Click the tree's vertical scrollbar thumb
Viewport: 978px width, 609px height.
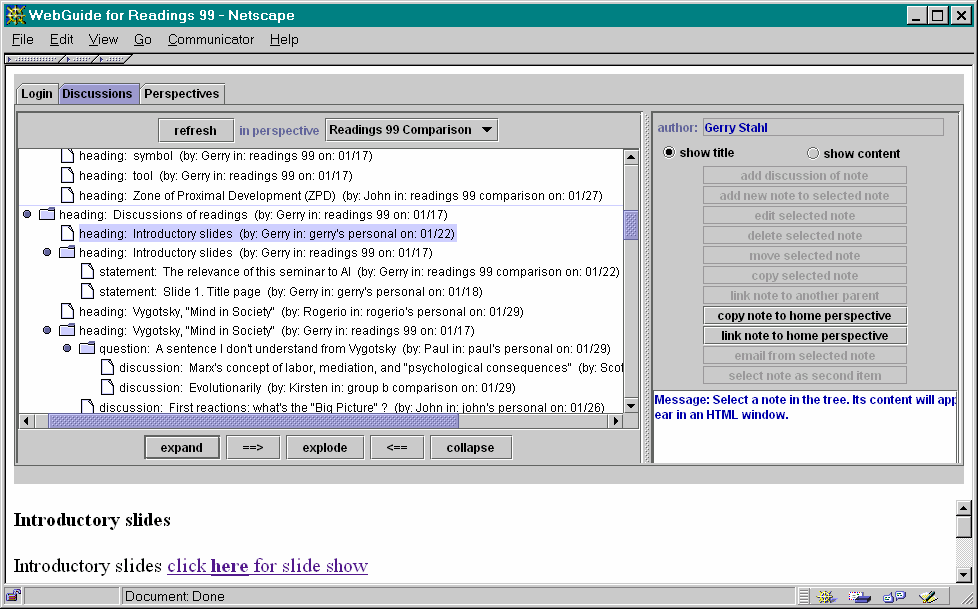tap(631, 225)
